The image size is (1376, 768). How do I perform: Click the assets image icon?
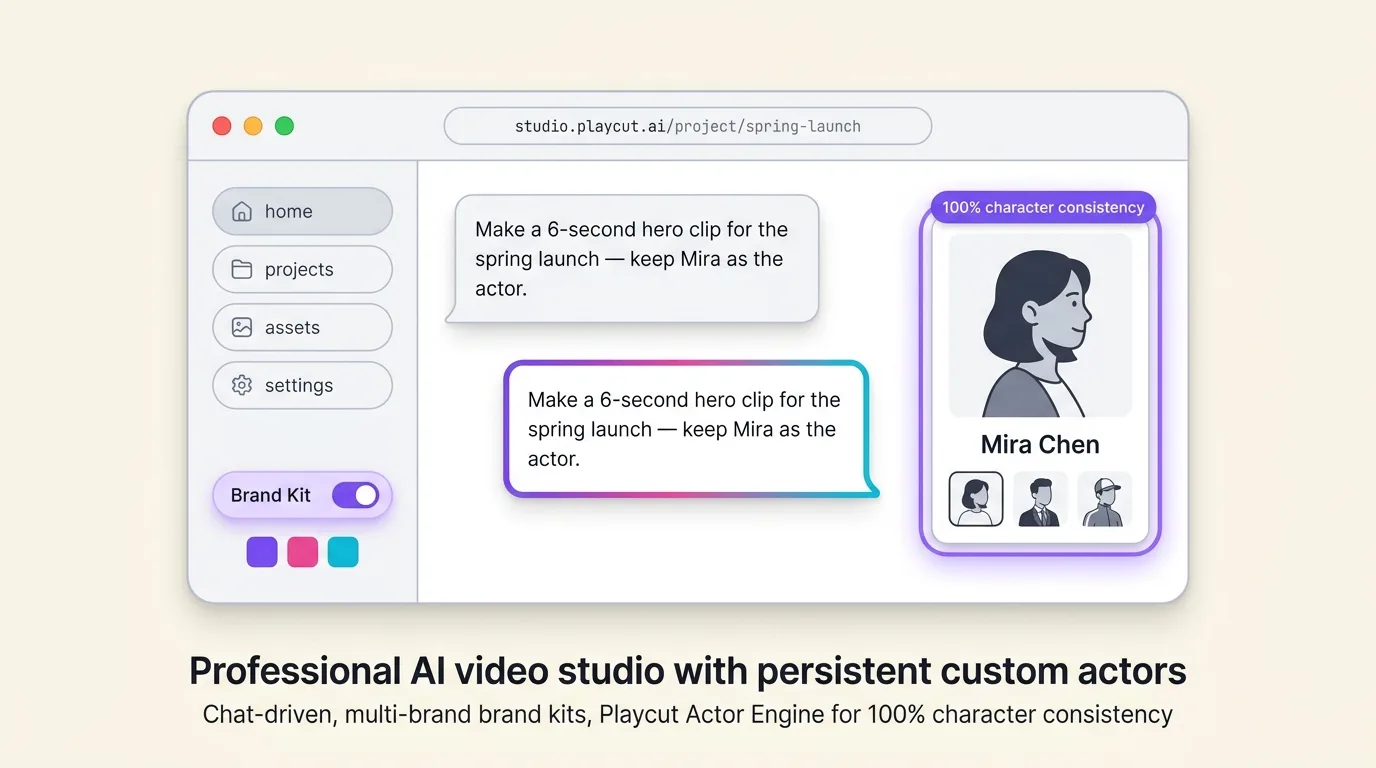(x=241, y=327)
